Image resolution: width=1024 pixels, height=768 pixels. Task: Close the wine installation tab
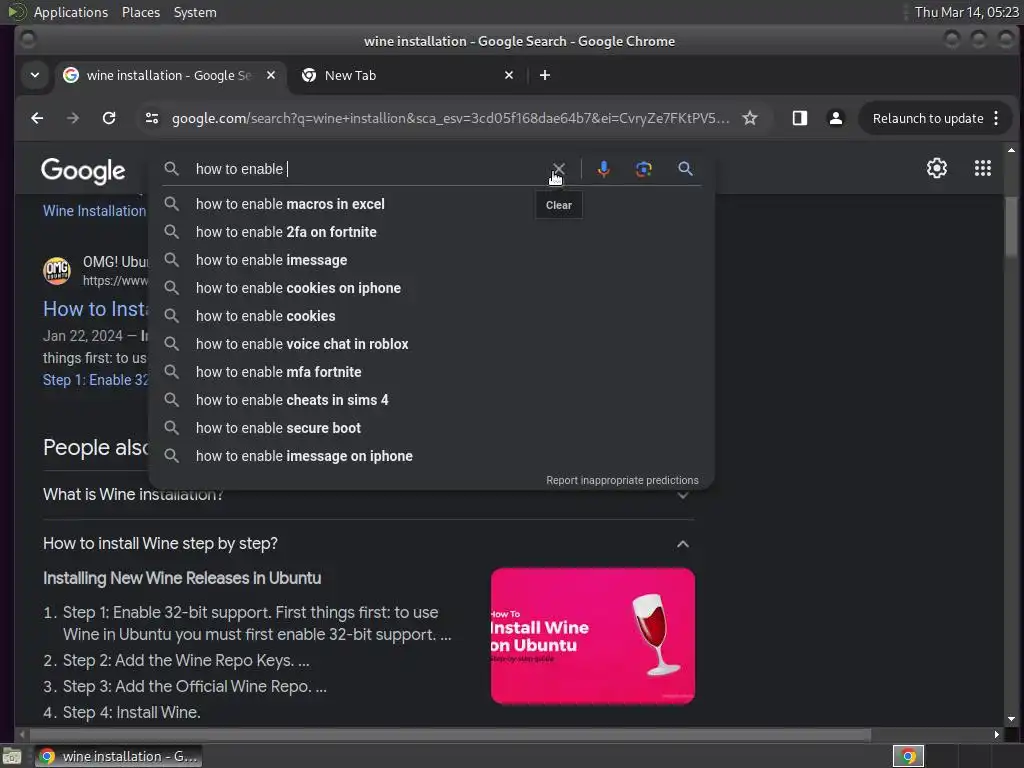(x=270, y=75)
